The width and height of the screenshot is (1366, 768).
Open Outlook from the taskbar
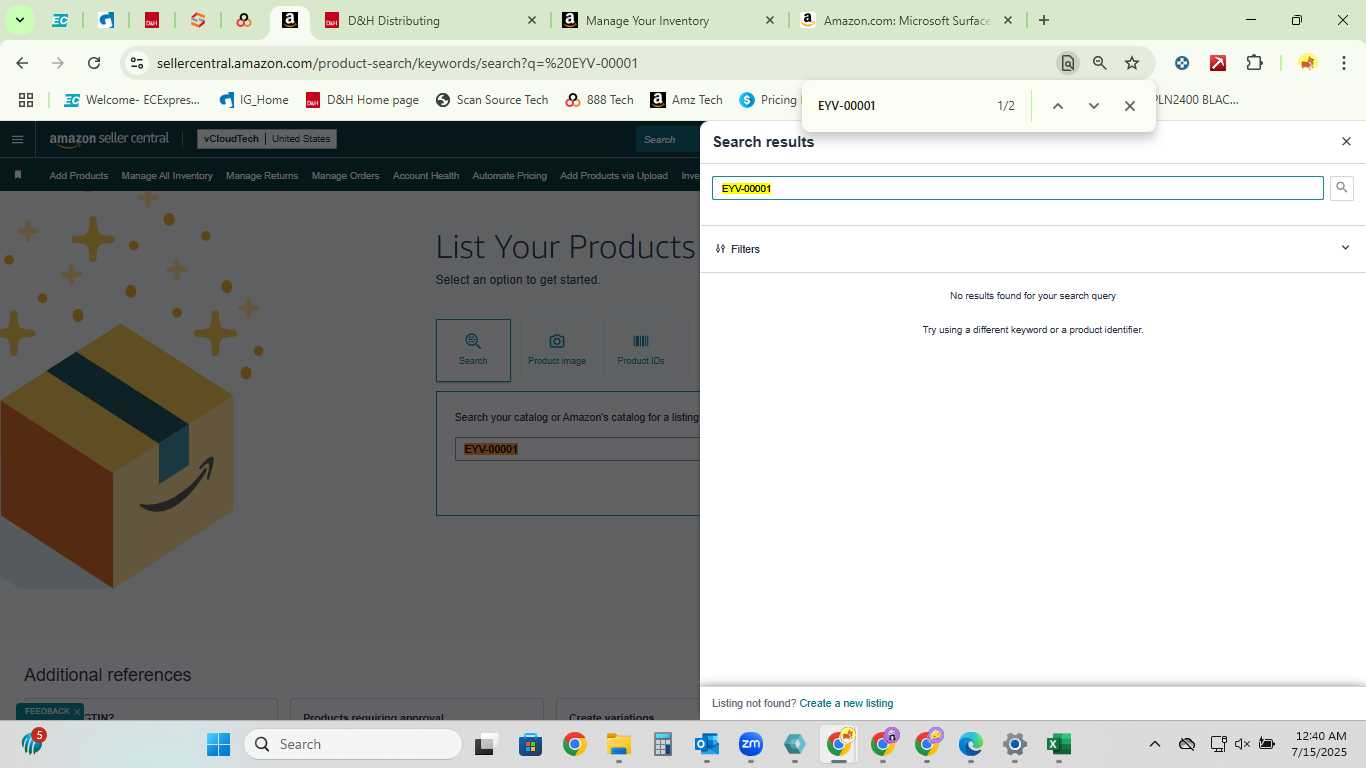point(707,744)
